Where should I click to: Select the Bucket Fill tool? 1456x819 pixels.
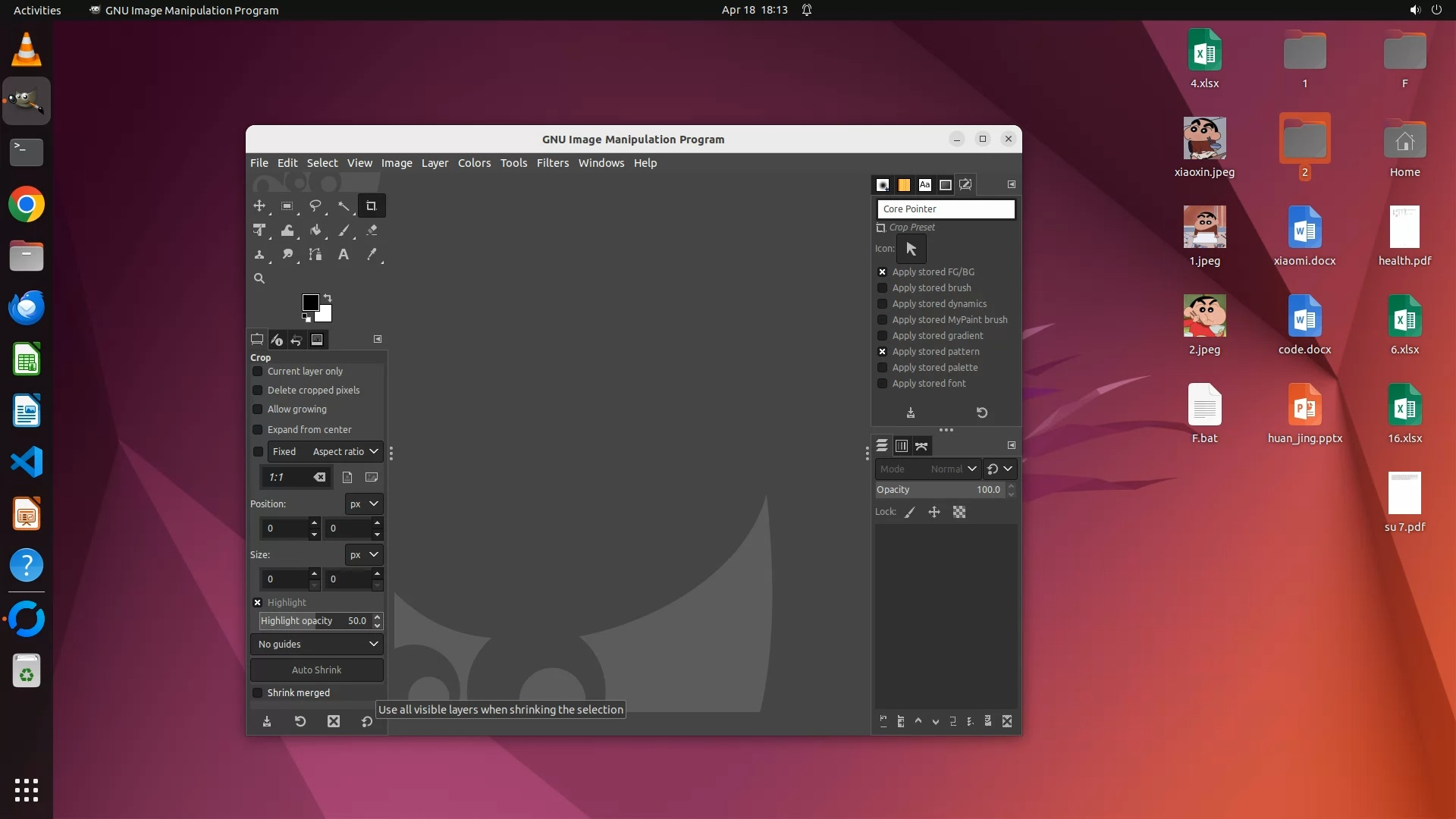(315, 230)
